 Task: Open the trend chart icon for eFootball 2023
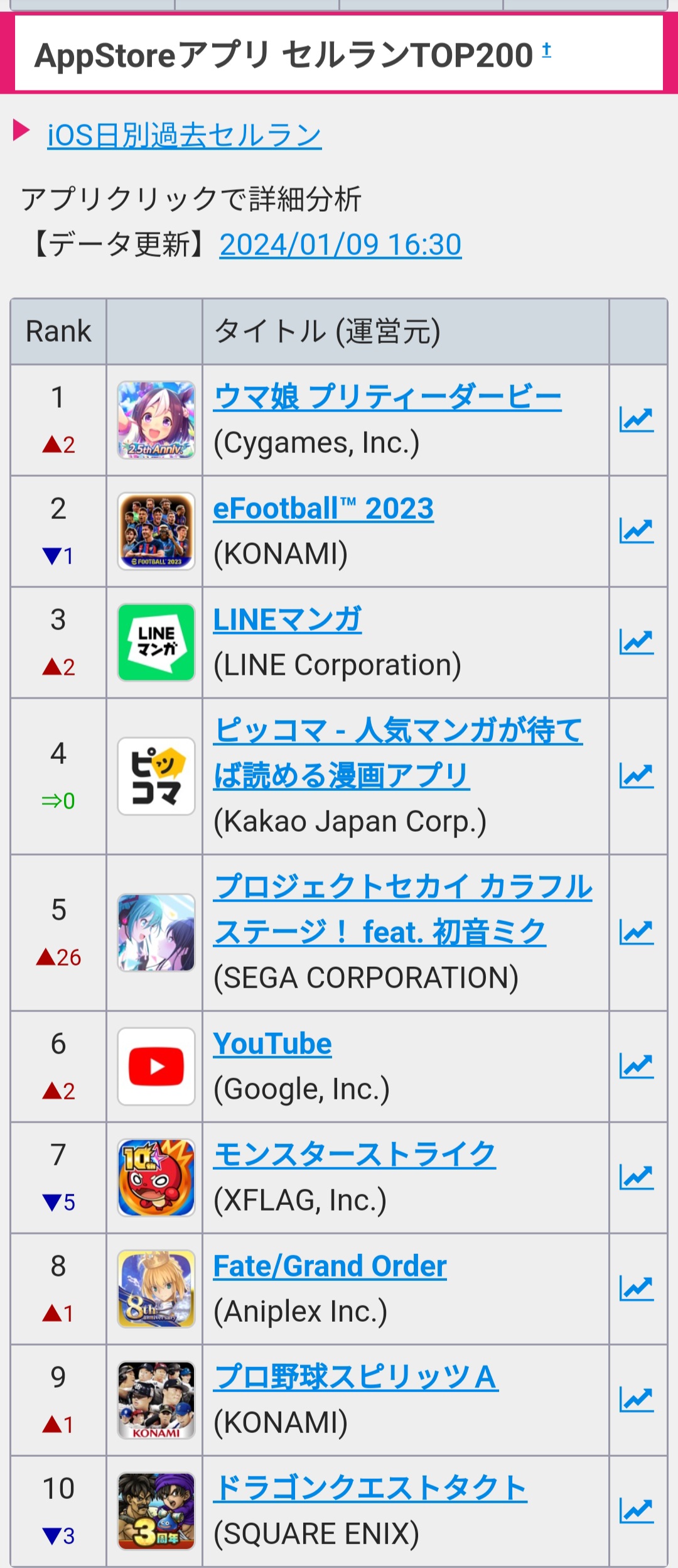tap(637, 531)
